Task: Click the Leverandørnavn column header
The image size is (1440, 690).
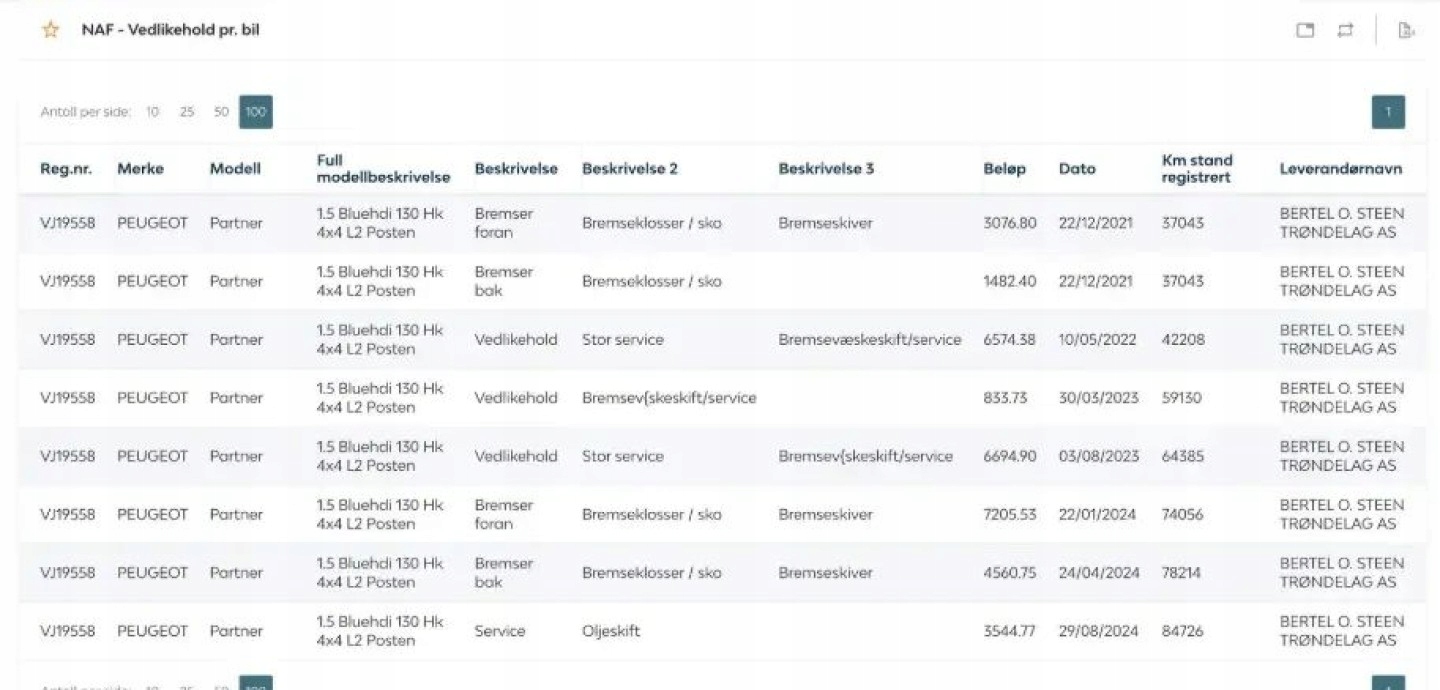Action: click(1340, 169)
